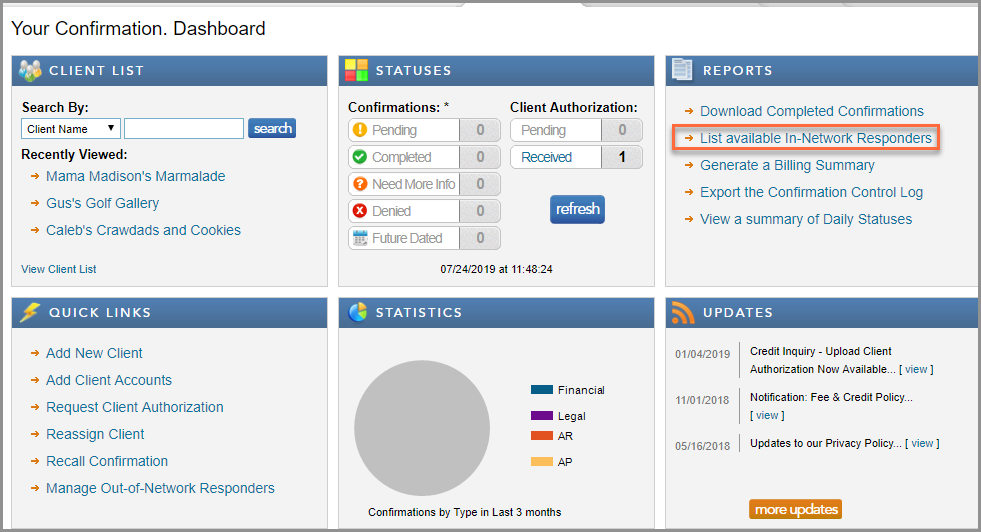Click the green Completed checkmark icon

click(359, 157)
